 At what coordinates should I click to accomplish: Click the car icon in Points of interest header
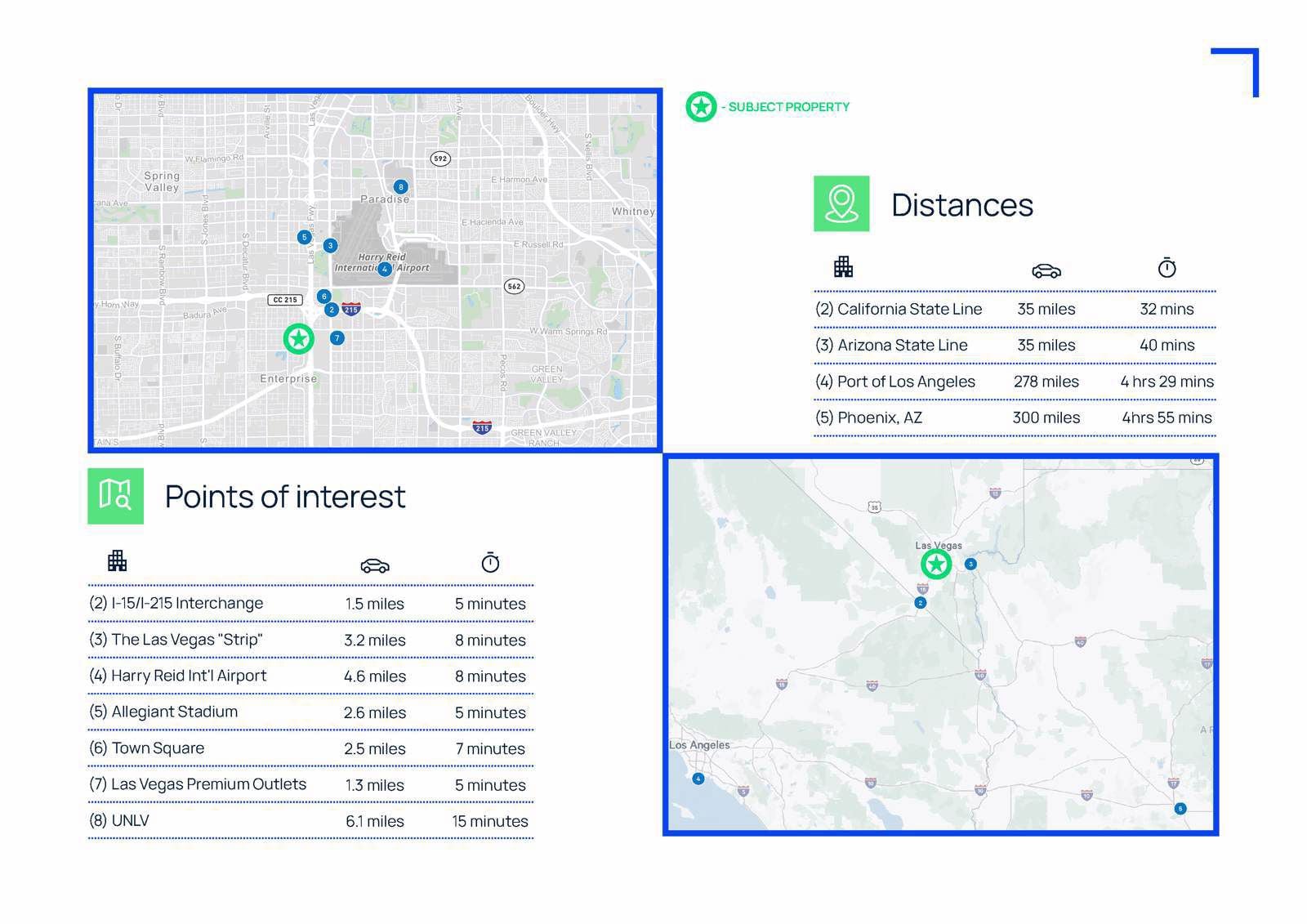click(x=374, y=565)
